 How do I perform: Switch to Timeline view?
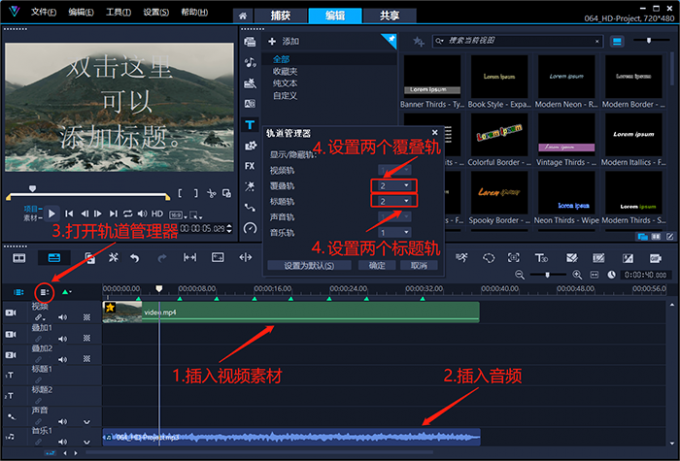(54, 258)
